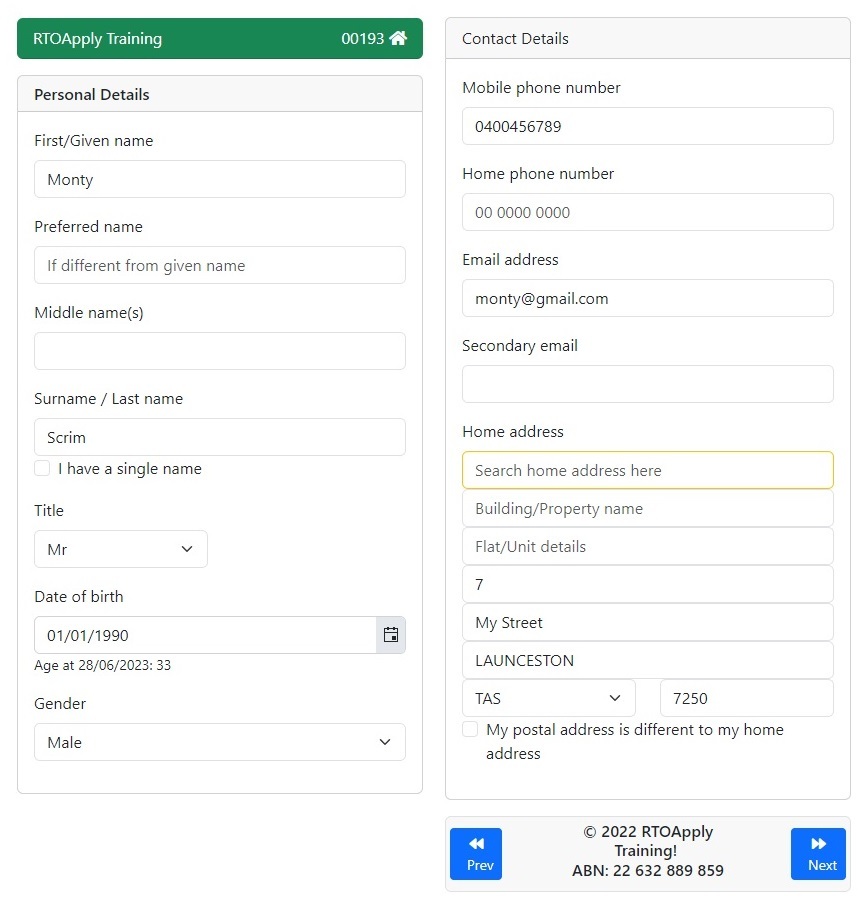Focus the Preferred name input

click(220, 265)
